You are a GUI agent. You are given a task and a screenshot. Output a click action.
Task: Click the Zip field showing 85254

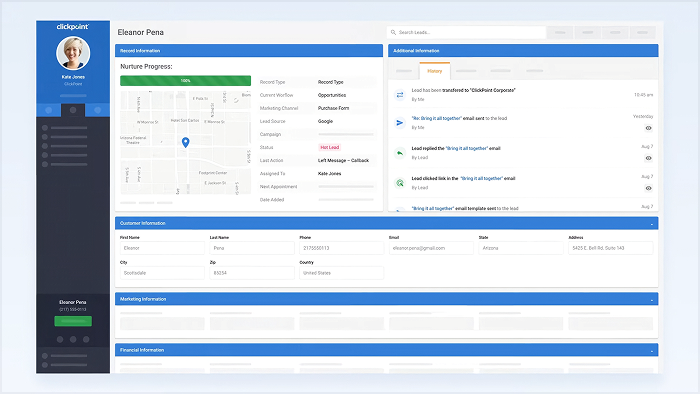(252, 273)
